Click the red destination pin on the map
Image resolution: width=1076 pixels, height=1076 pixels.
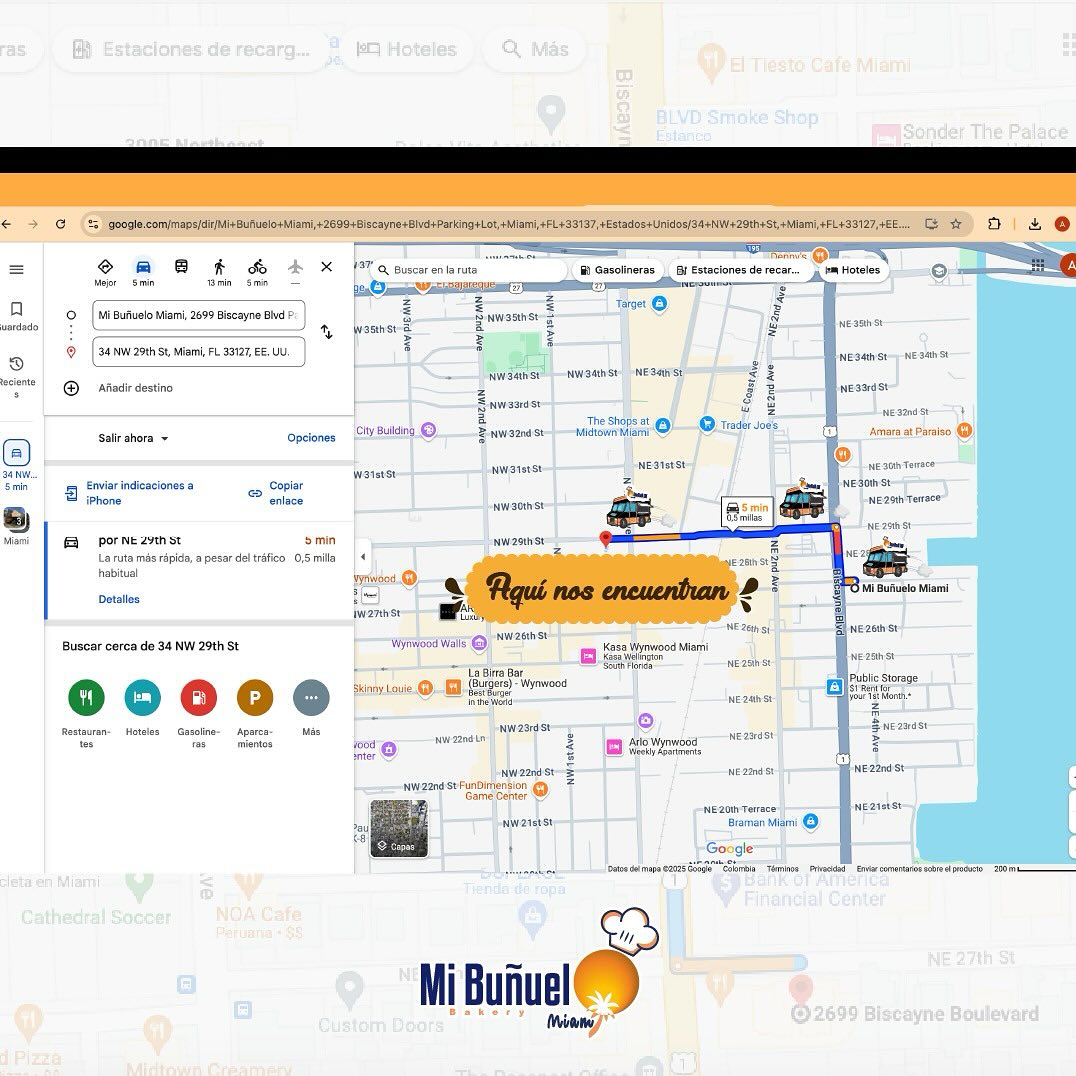tap(605, 539)
